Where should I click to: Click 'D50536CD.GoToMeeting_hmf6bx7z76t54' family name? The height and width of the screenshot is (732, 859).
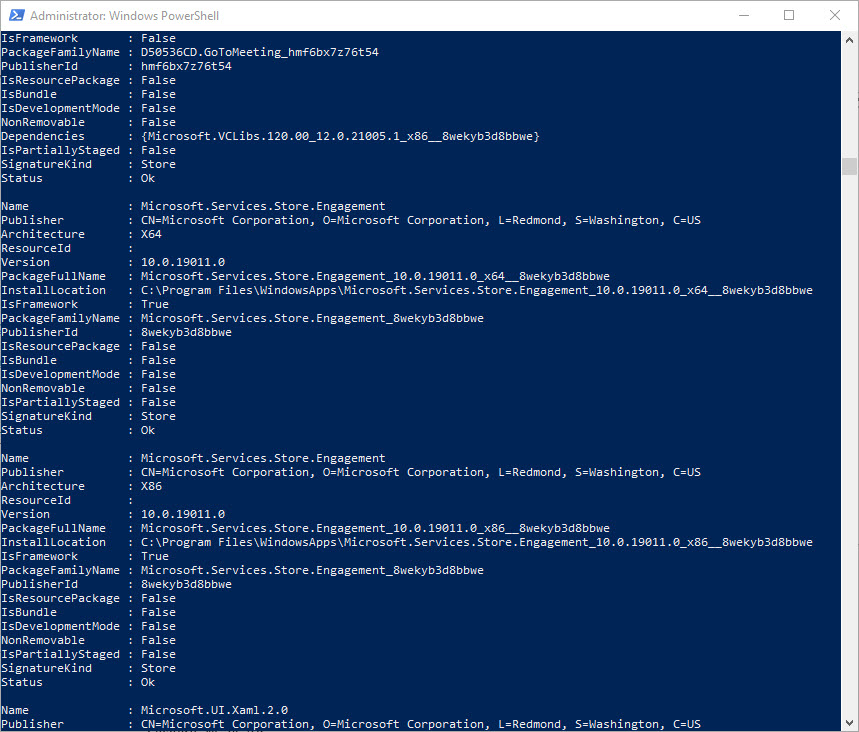tap(260, 52)
